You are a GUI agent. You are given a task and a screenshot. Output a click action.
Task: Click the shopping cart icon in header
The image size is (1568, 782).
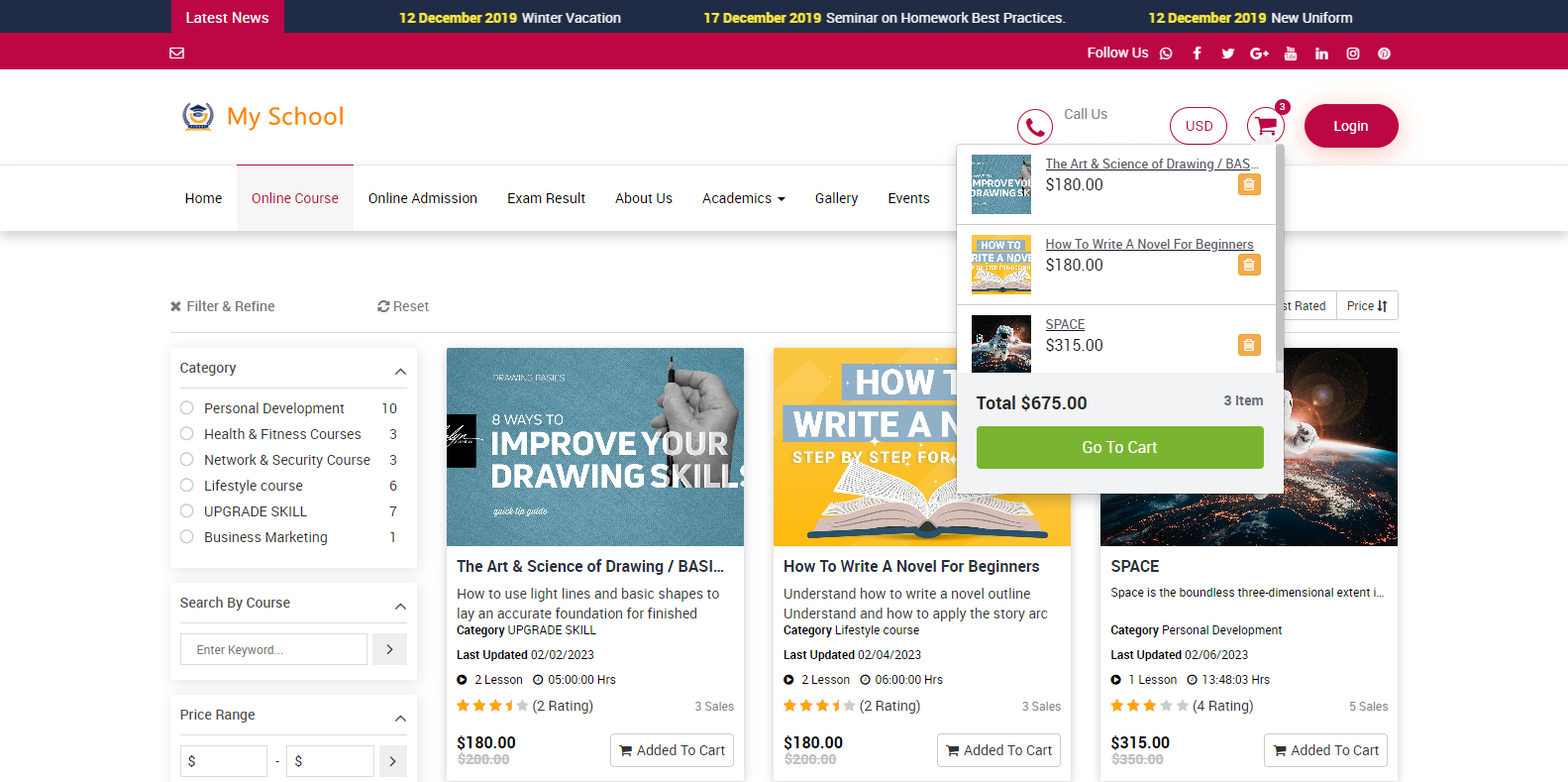(1265, 126)
